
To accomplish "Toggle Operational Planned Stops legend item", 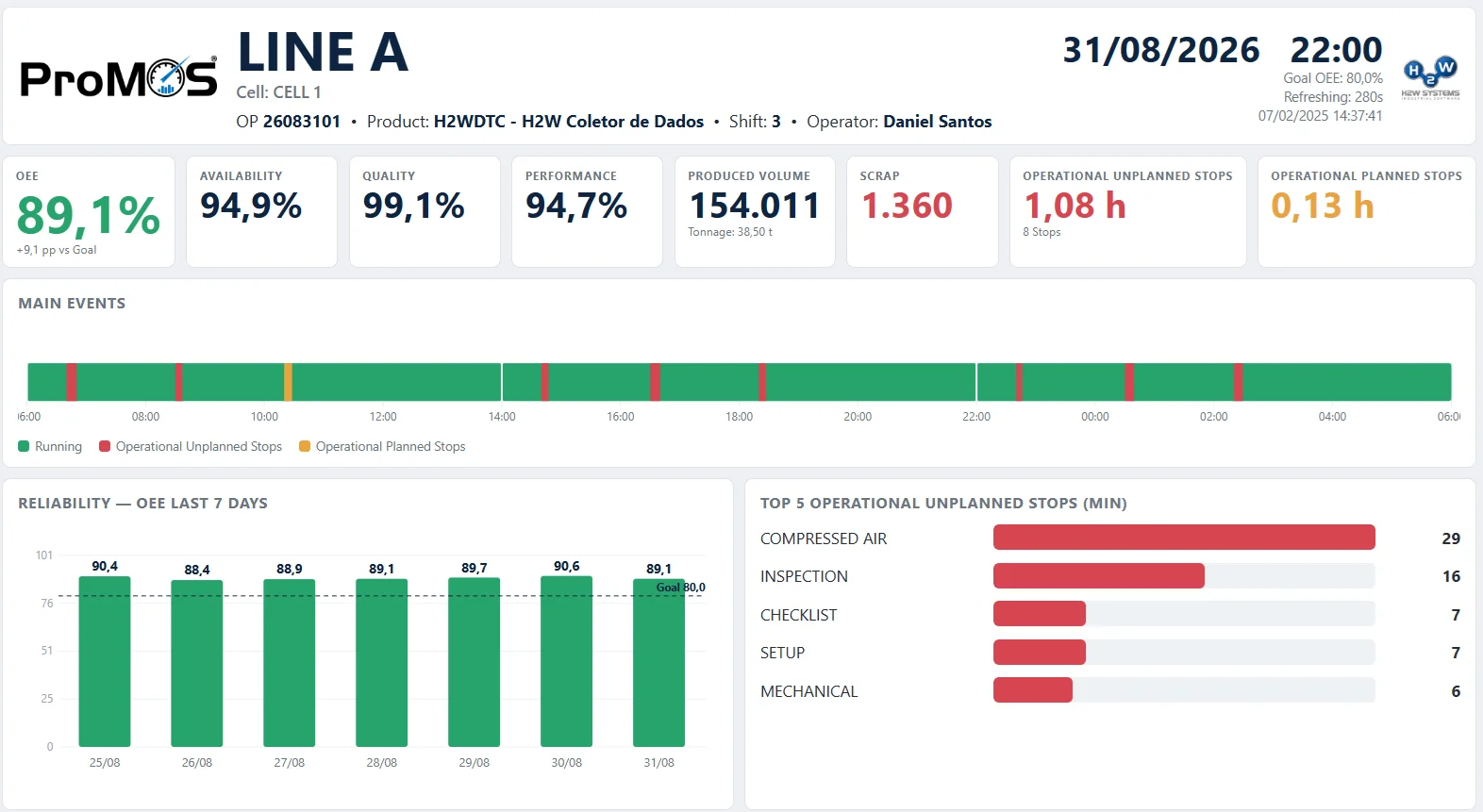I will click(382, 446).
